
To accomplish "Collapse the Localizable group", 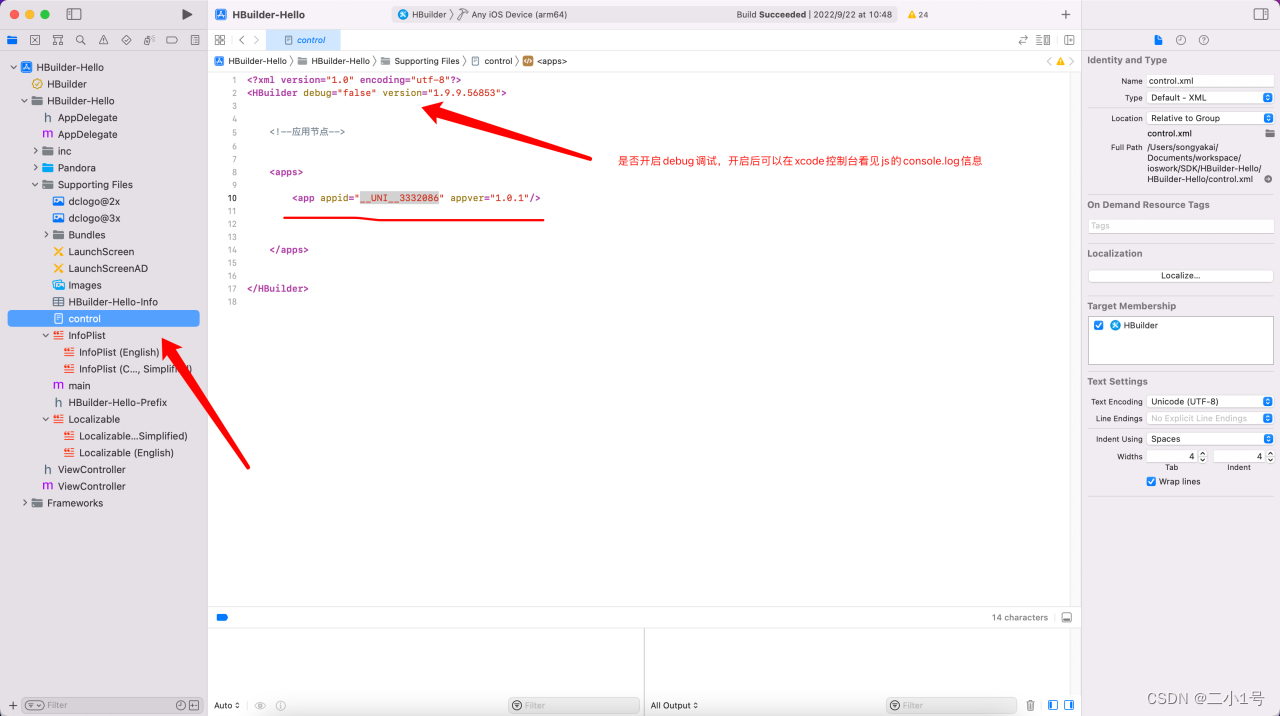I will point(46,420).
